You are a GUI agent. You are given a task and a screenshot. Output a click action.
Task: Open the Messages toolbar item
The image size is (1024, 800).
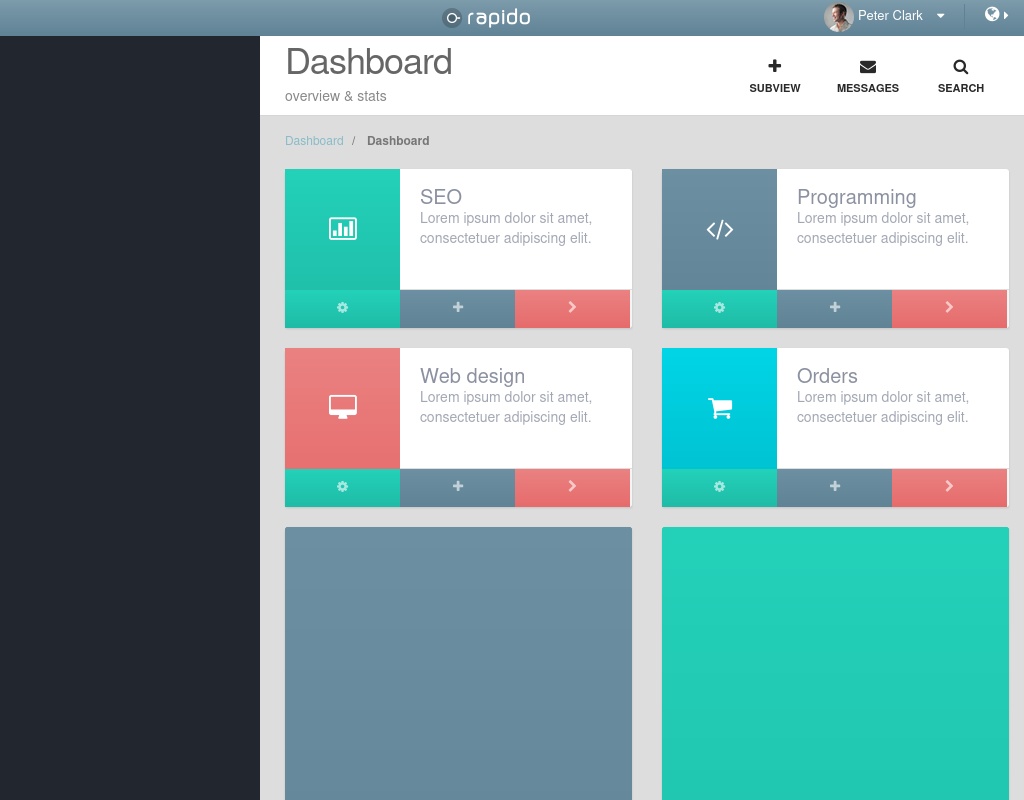pyautogui.click(x=867, y=76)
